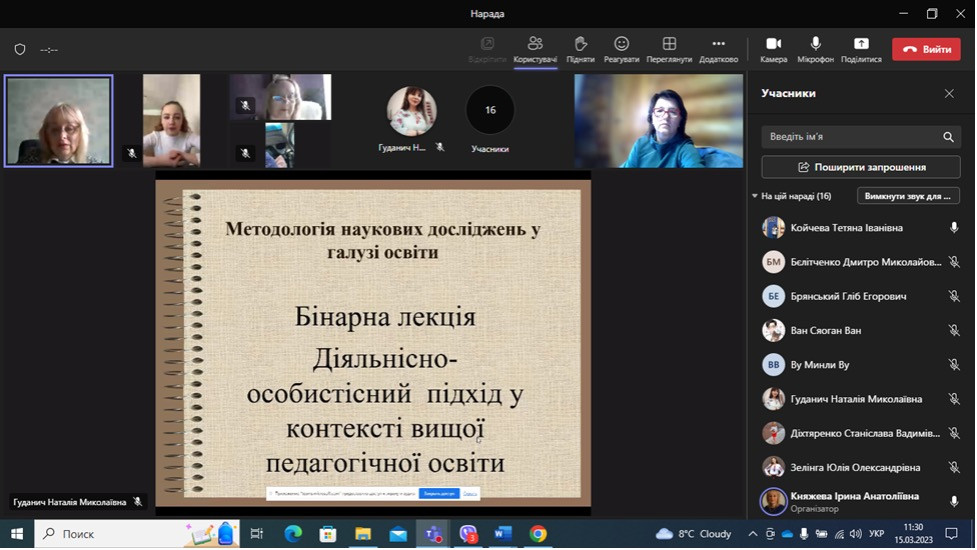
Task: Close the Учасники participants panel
Action: click(949, 94)
